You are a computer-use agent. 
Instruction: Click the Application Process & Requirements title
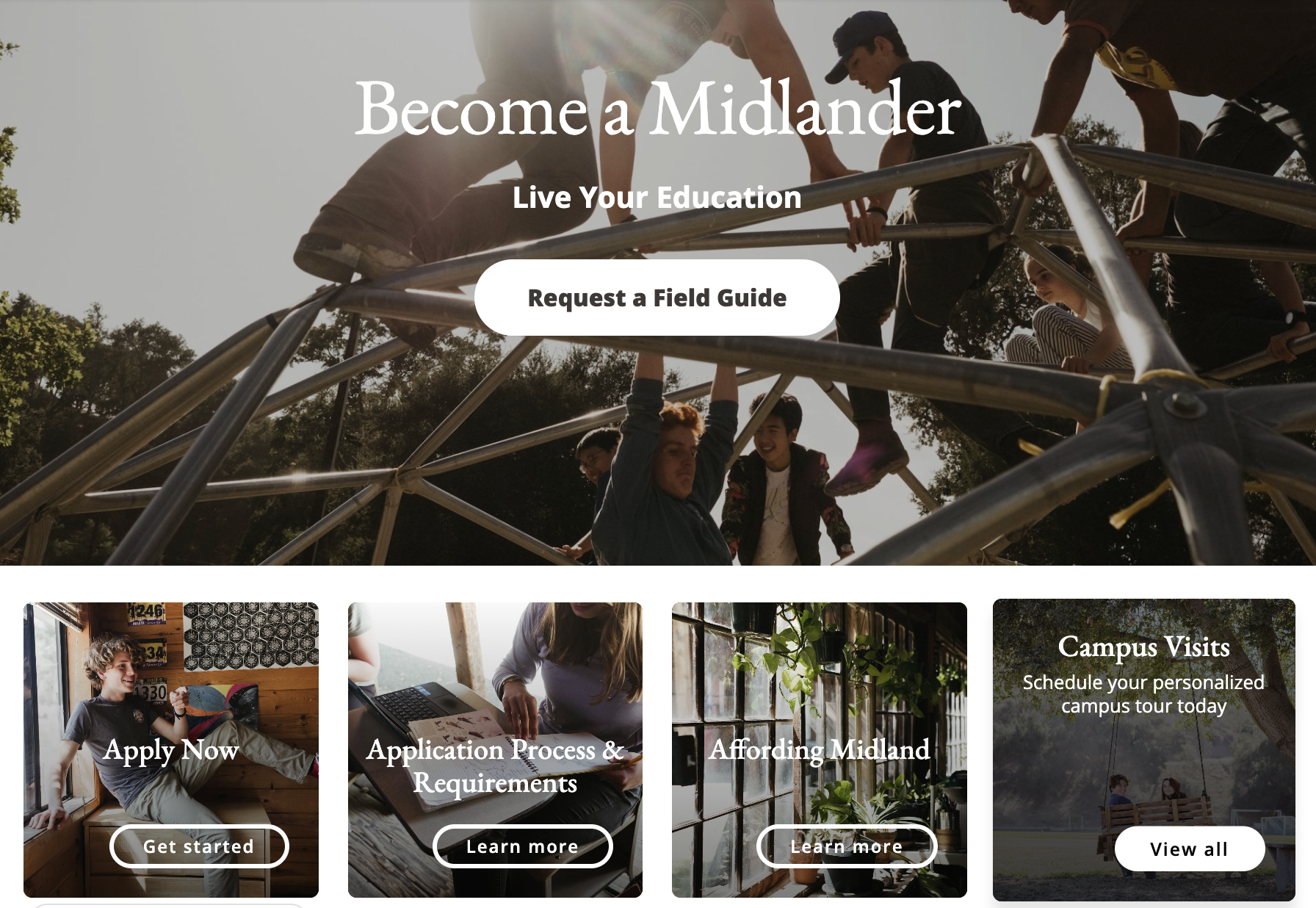tap(495, 766)
